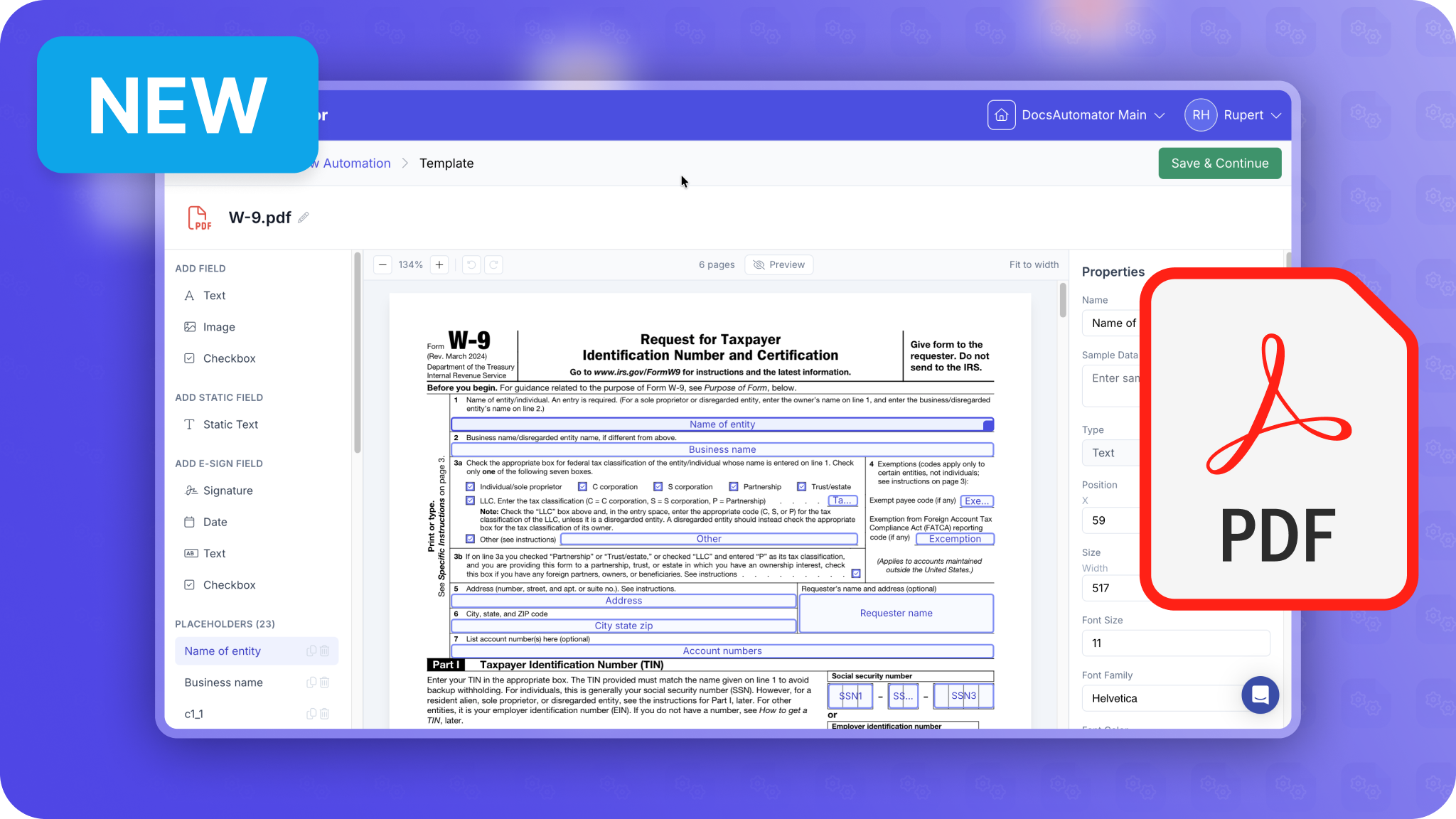Duplicate the Business name placeholder

[x=311, y=682]
